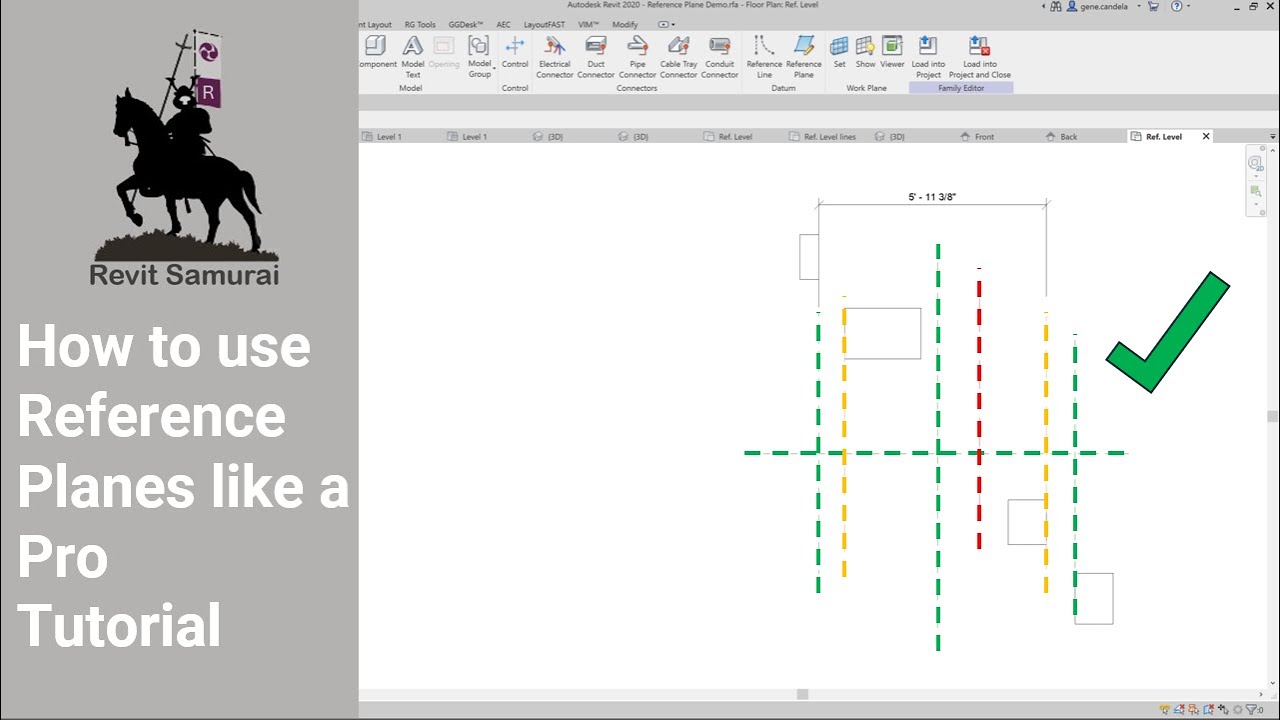Add a Duct Connector
This screenshot has width=1280, height=720.
click(x=596, y=56)
